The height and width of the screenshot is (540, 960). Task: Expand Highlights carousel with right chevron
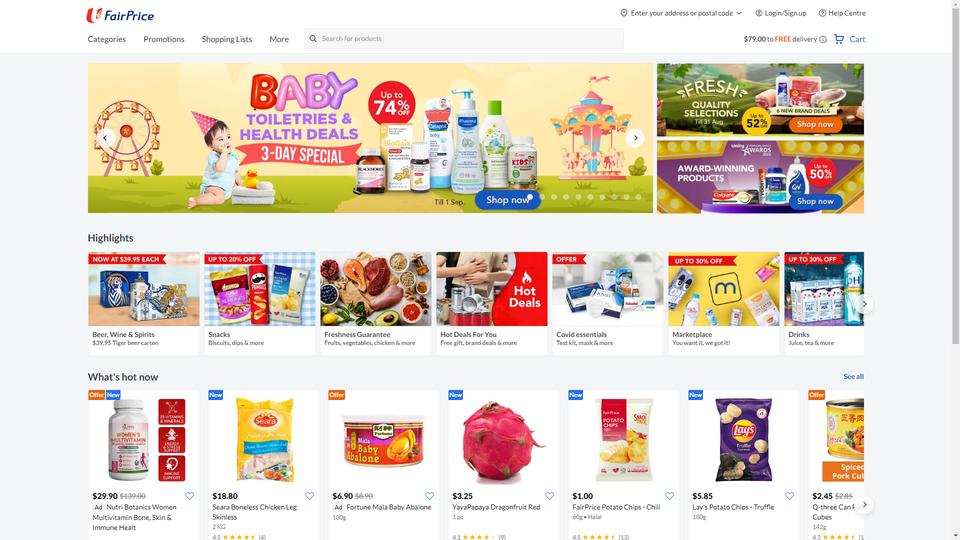pyautogui.click(x=864, y=304)
